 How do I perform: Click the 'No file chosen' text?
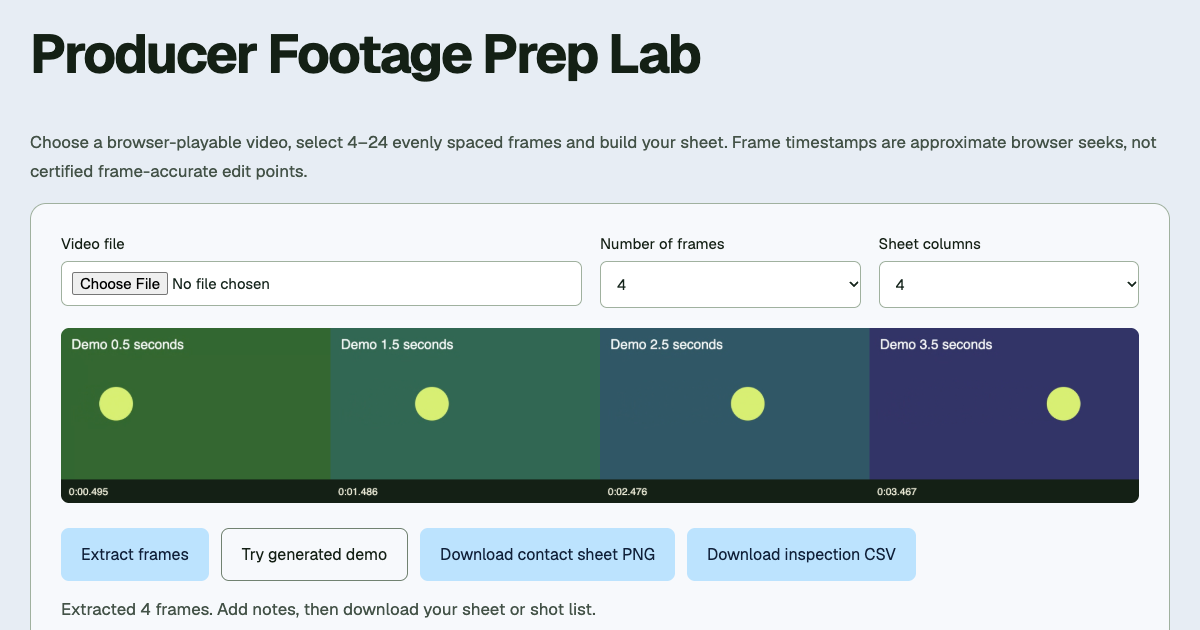(221, 284)
